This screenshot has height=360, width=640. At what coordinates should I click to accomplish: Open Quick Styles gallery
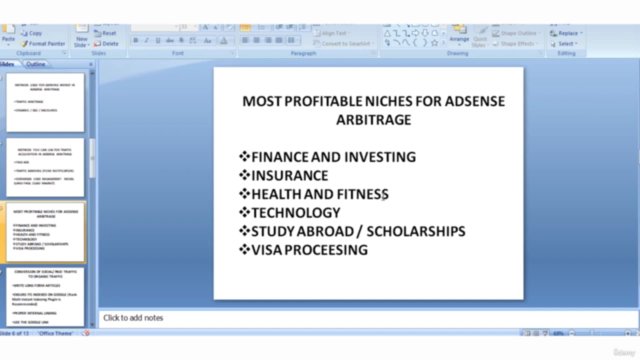point(480,37)
